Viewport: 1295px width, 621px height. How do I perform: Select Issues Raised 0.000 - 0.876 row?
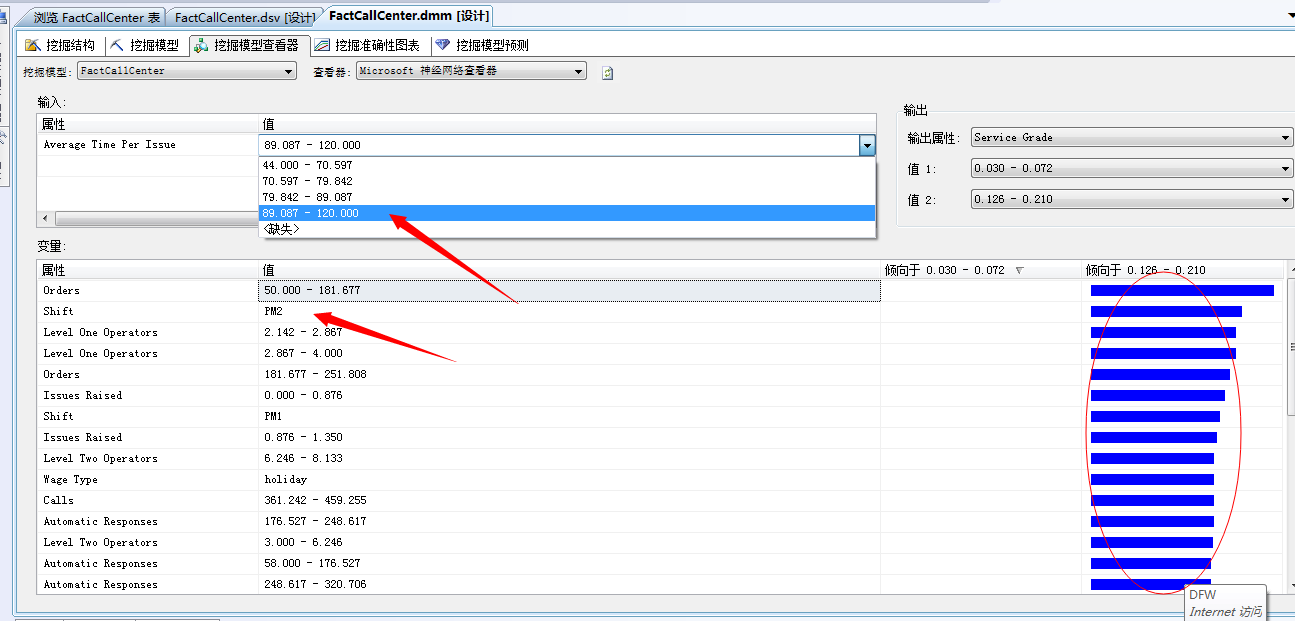point(660,395)
